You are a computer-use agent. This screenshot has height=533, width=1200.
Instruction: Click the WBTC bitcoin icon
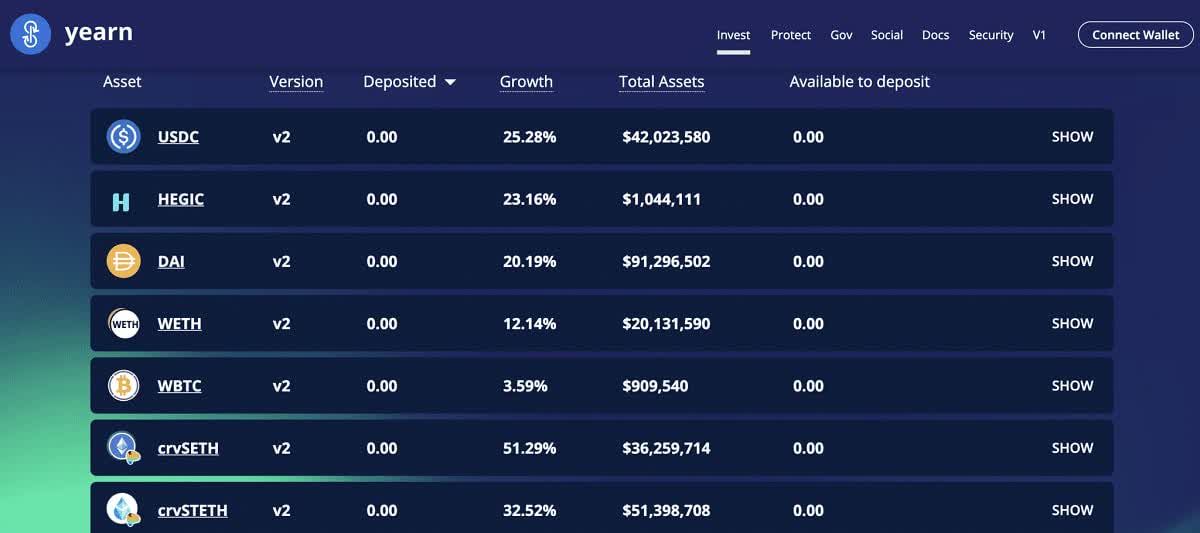[124, 386]
